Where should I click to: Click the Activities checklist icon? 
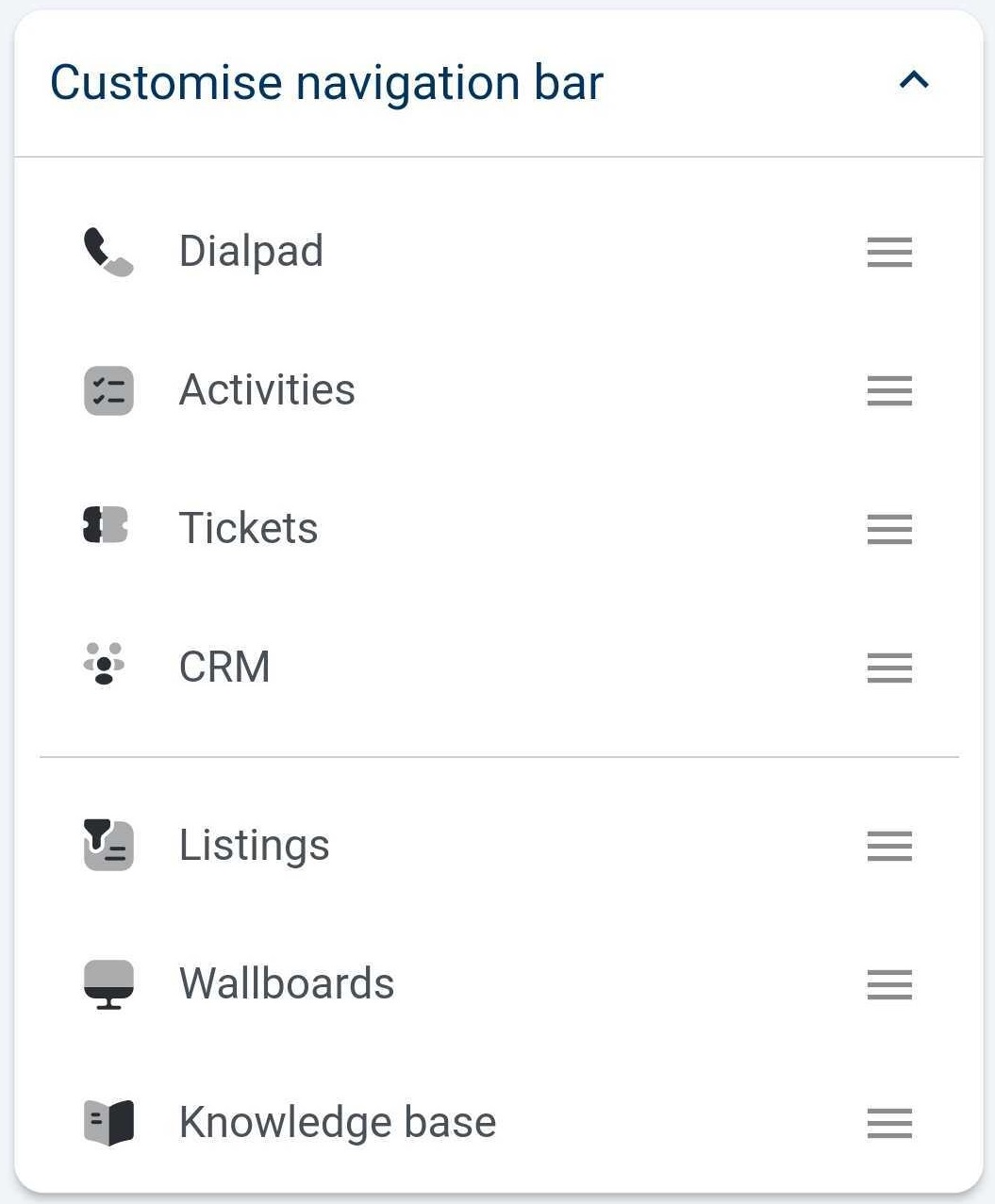tap(108, 390)
